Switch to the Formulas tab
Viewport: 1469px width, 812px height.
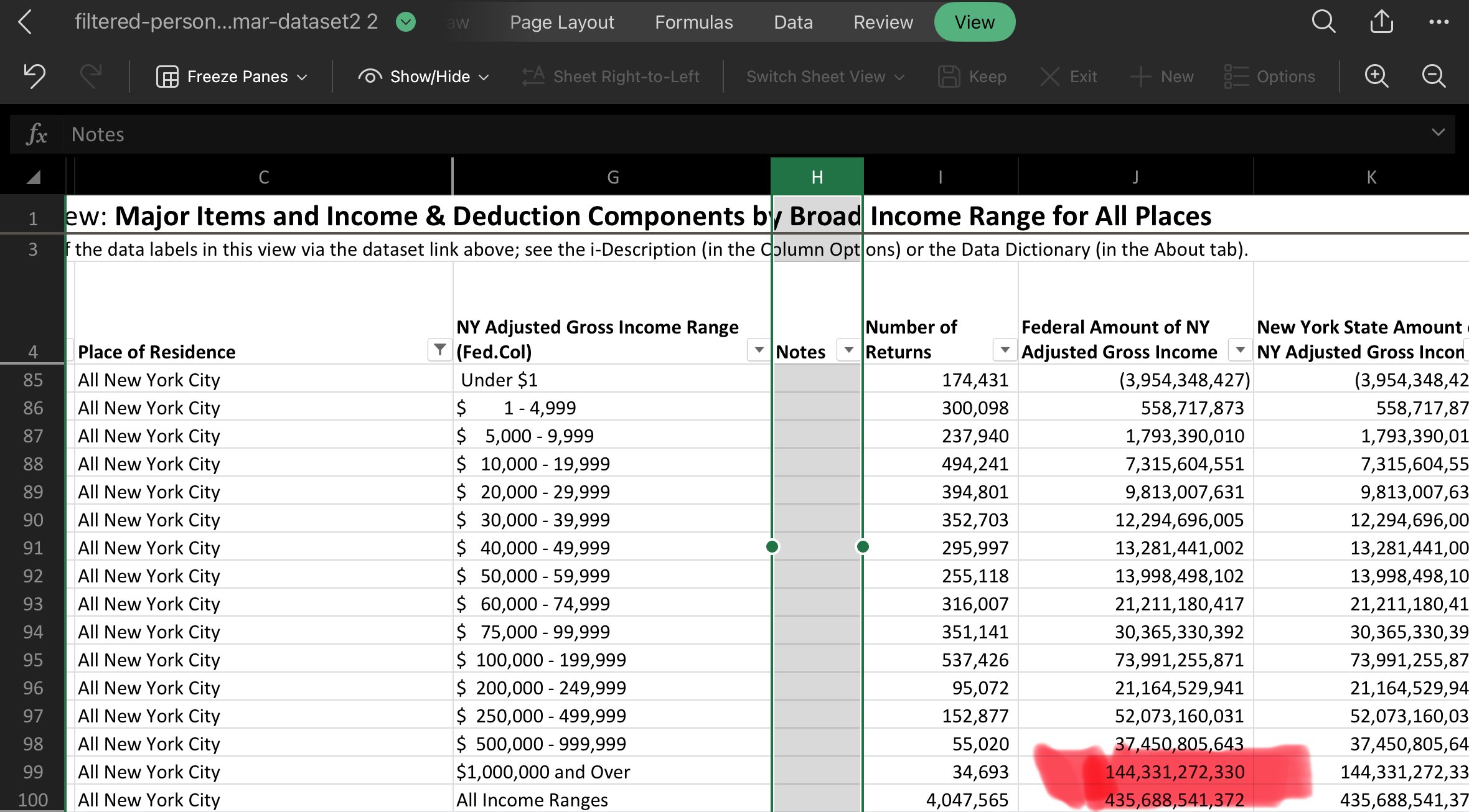click(x=693, y=22)
